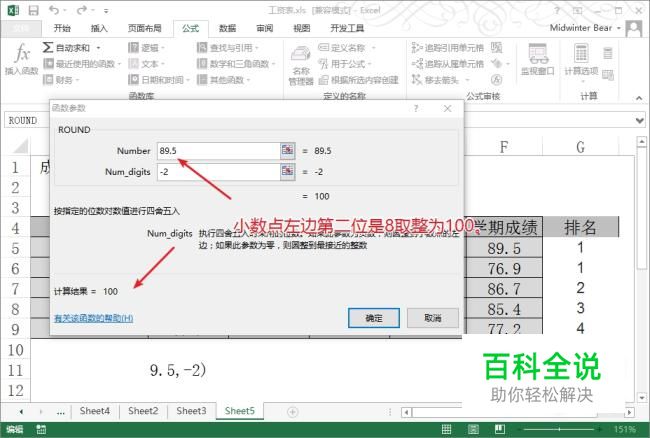Click Trace Dependents (追踪从属单元格)

click(448, 64)
